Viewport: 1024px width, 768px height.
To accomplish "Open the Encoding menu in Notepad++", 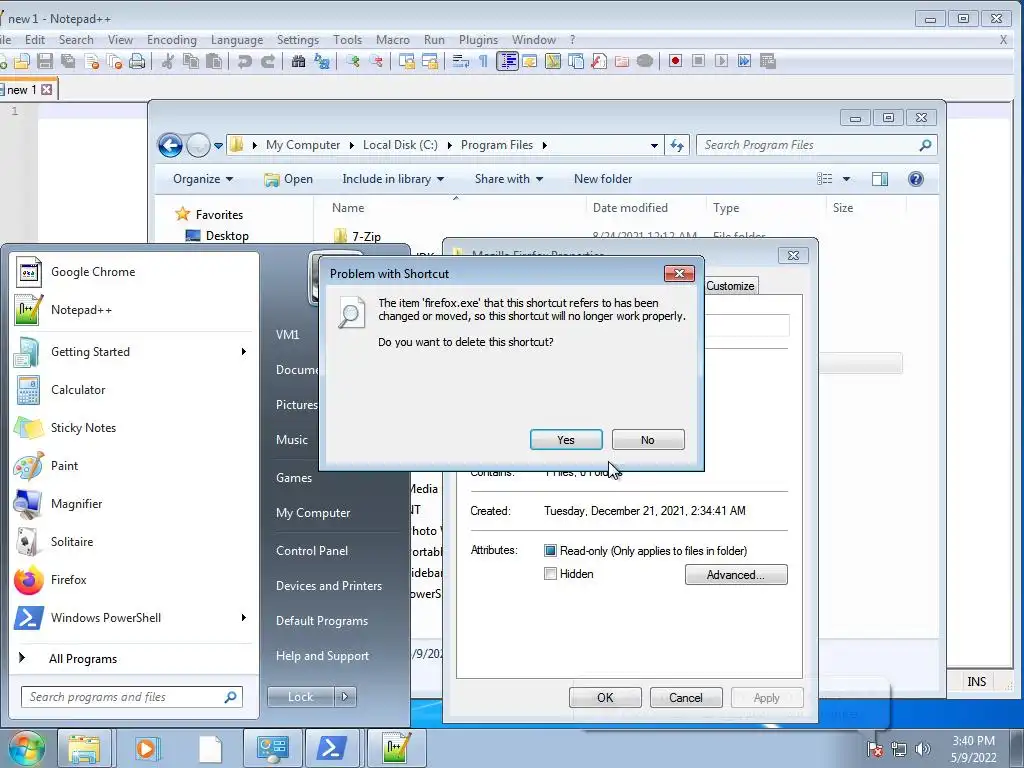I will pos(172,40).
